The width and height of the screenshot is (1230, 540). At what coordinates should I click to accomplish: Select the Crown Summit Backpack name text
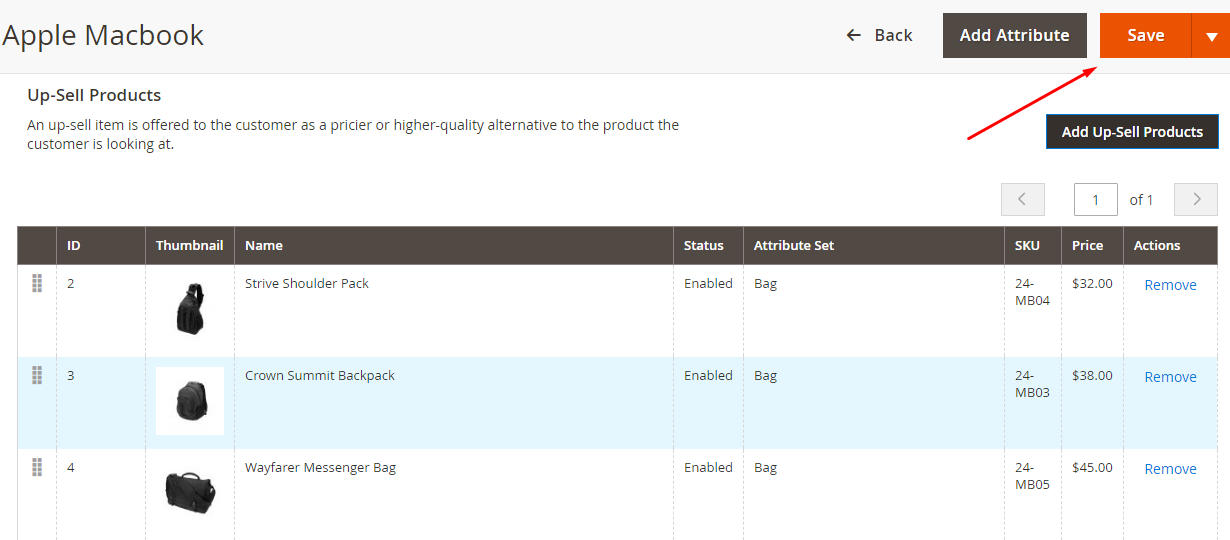point(320,375)
